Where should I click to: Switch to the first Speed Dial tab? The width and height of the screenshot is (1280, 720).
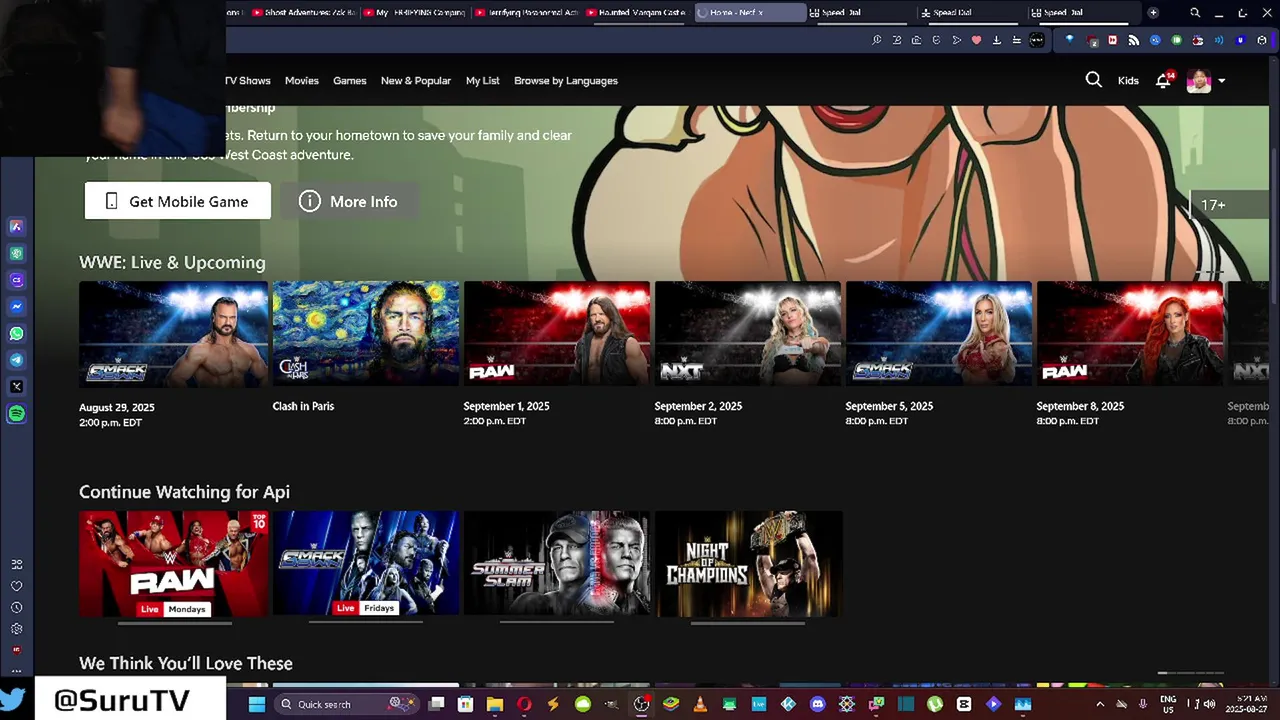pyautogui.click(x=860, y=13)
